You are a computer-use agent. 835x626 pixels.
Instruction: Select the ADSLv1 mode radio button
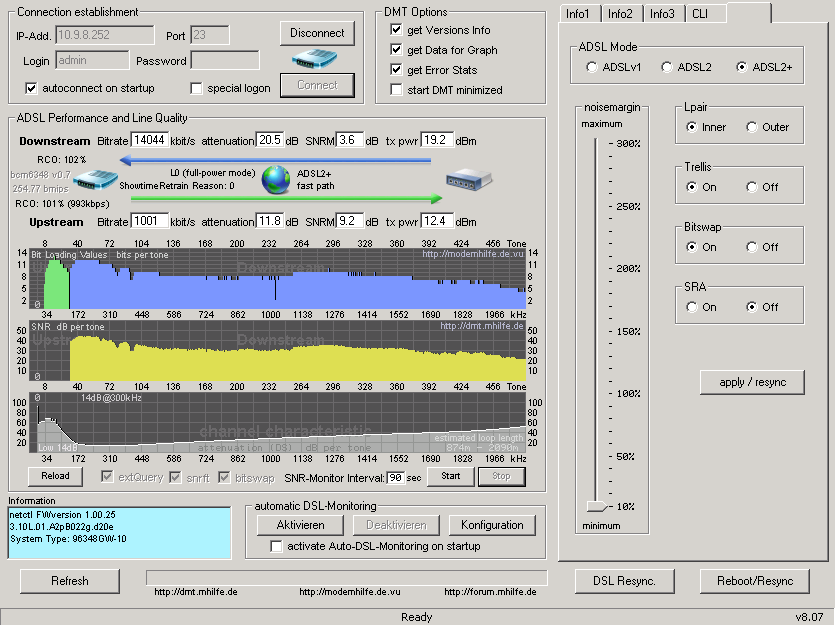point(590,66)
